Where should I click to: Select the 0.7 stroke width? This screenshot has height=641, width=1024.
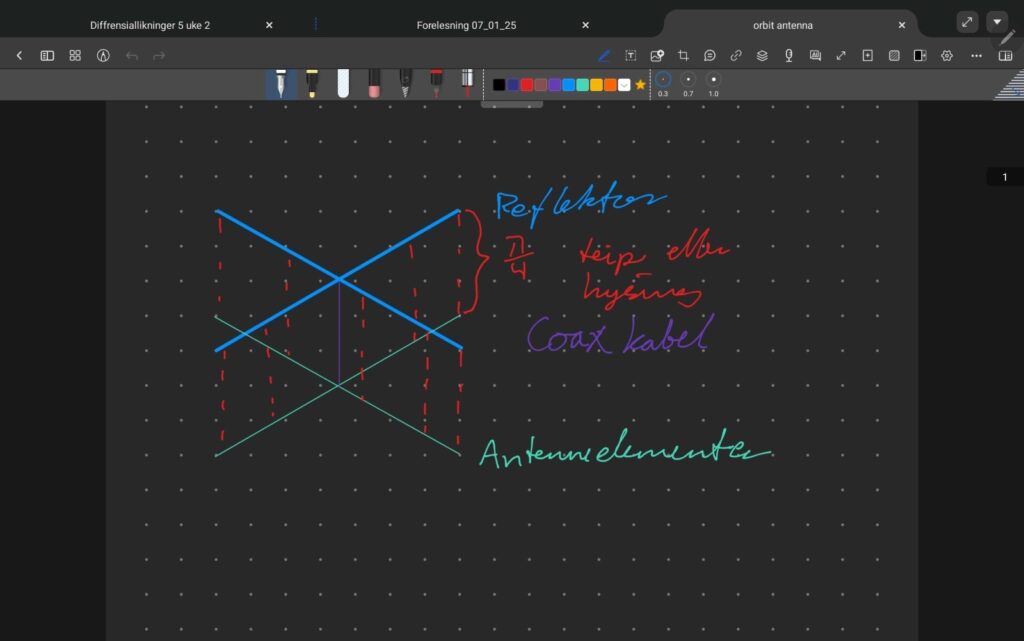click(x=688, y=79)
